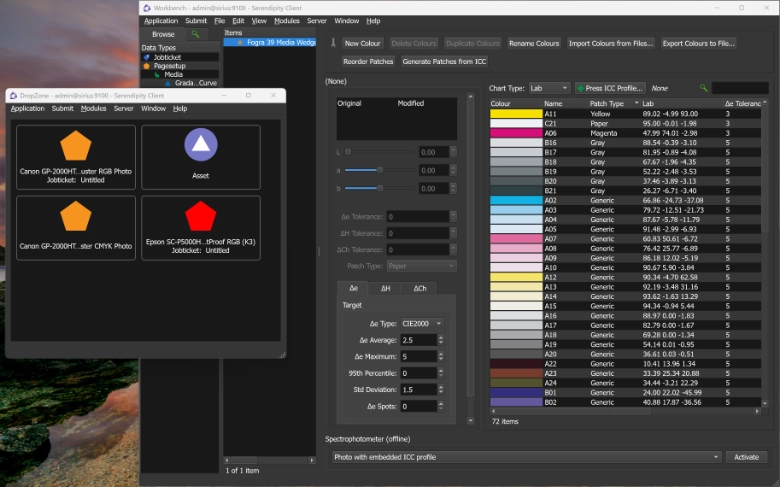780x487 pixels.
Task: Click the C21 Paper patch type cell
Action: click(x=599, y=123)
